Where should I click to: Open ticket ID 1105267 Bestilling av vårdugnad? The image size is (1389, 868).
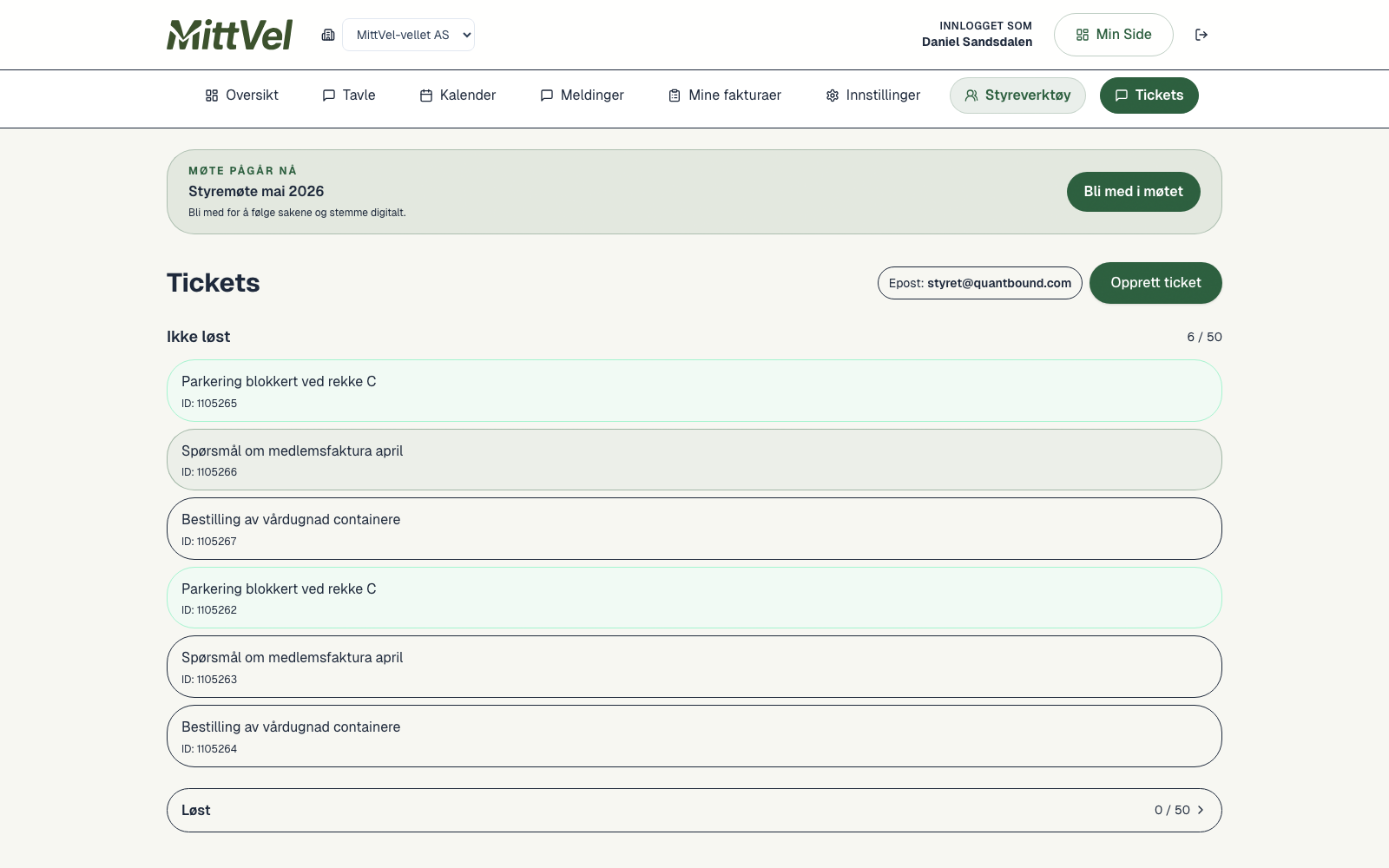[694, 529]
